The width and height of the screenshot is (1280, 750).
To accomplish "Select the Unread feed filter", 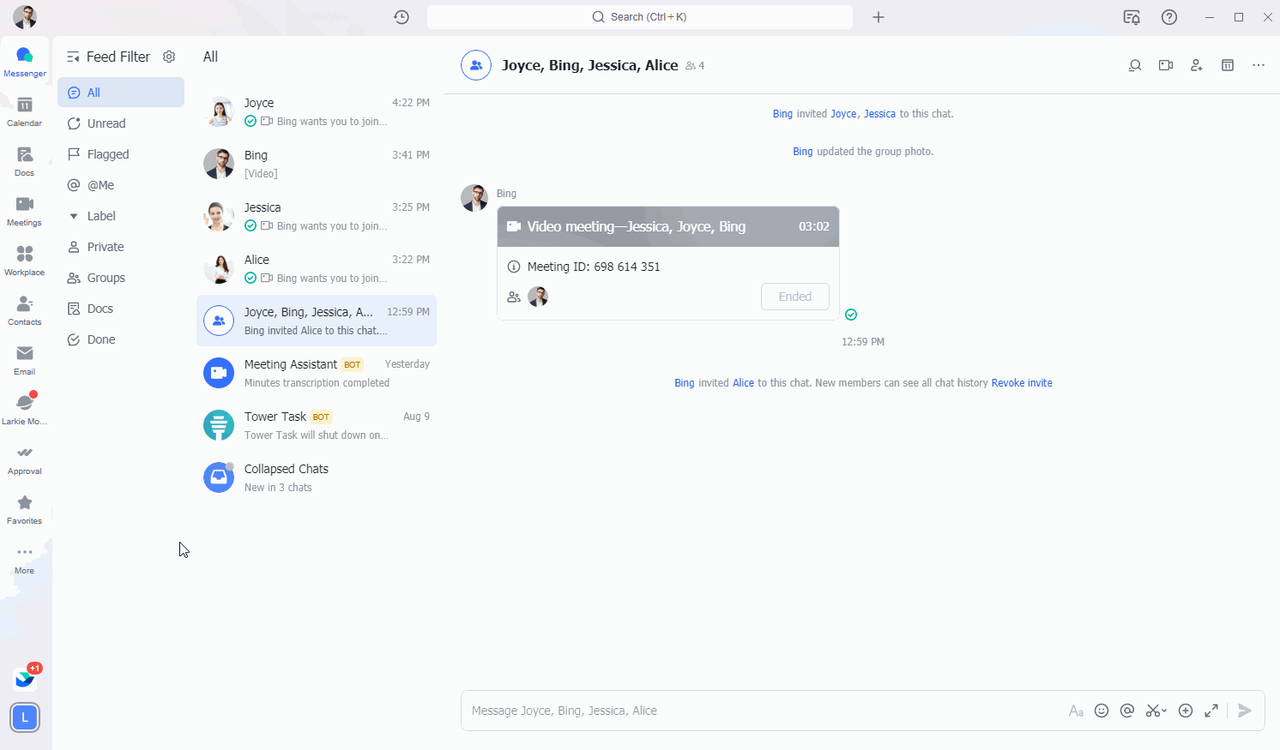I will click(106, 124).
